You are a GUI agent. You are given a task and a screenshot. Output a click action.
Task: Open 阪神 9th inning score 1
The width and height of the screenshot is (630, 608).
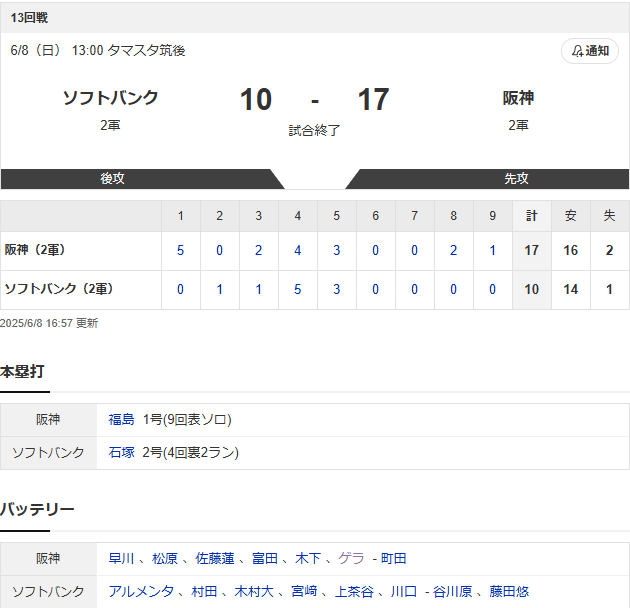492,250
